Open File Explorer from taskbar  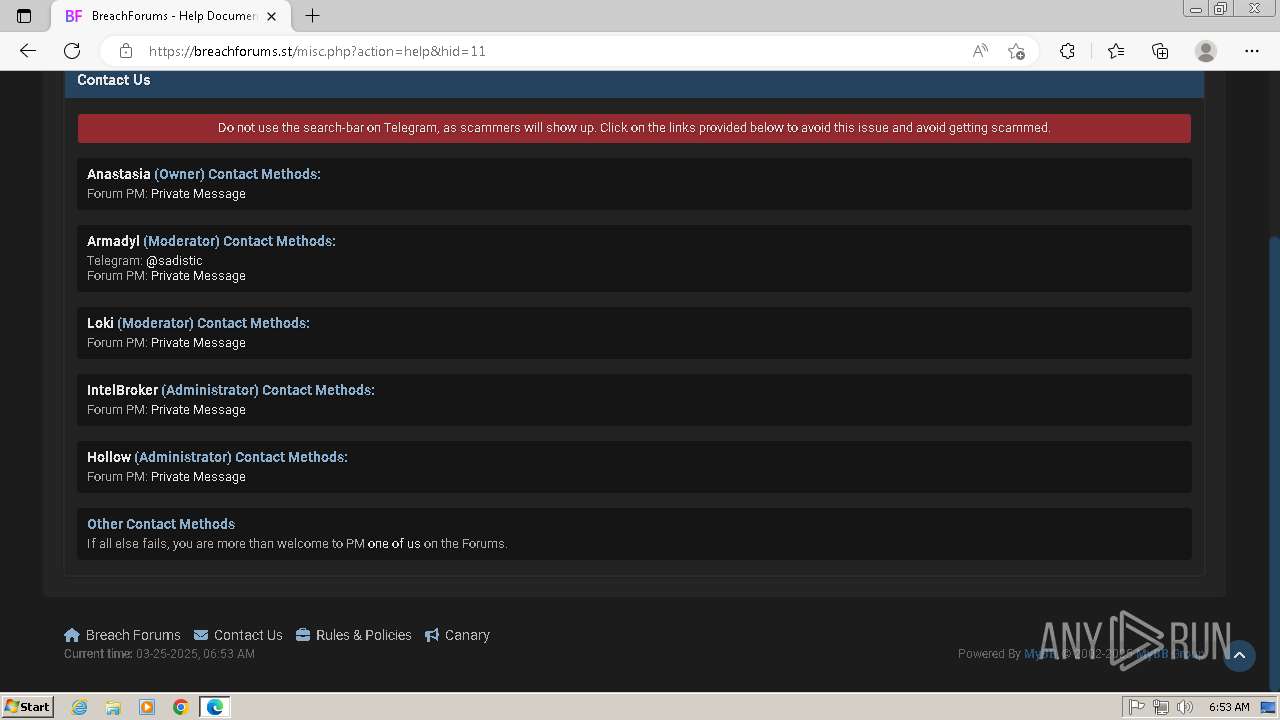113,707
